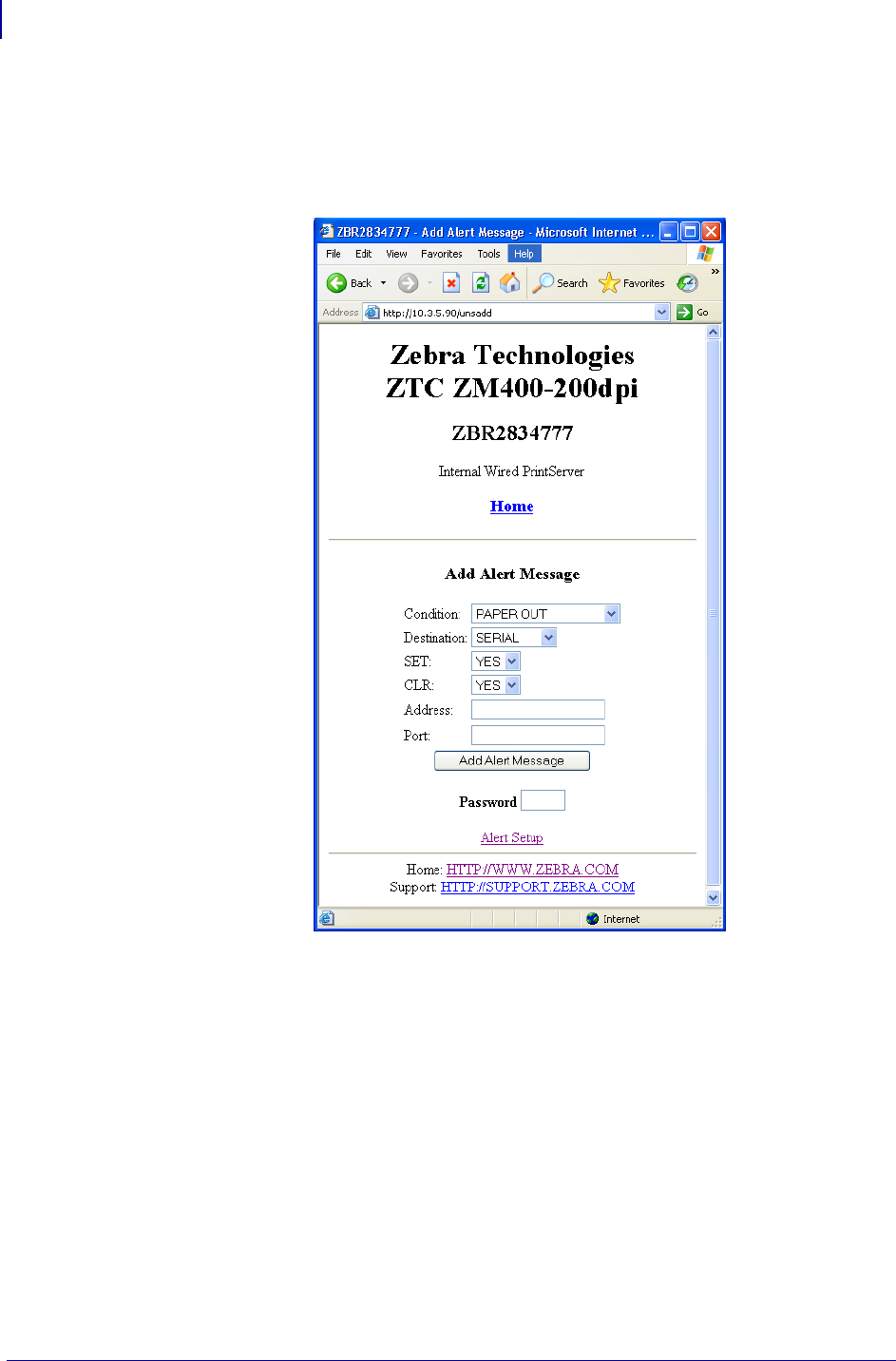This screenshot has height=1361, width=896.
Task: Open the Help menu
Action: [524, 254]
